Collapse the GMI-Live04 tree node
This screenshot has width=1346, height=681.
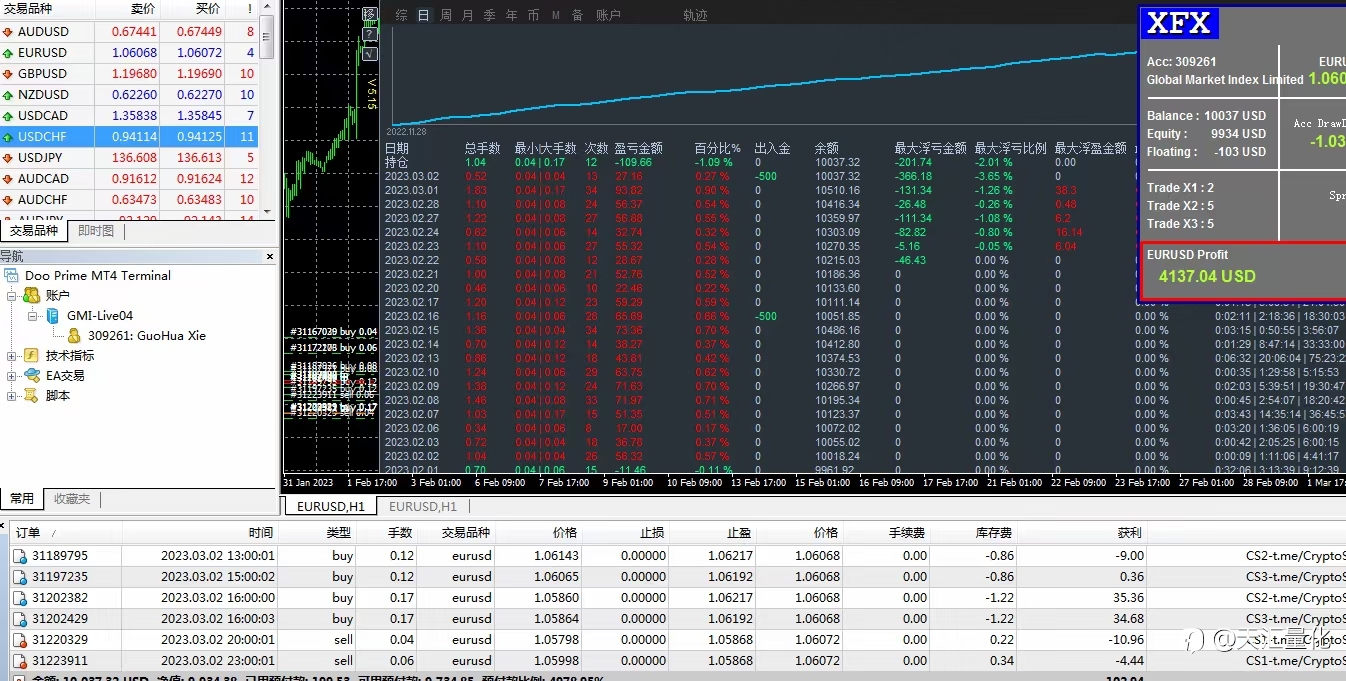coord(33,316)
